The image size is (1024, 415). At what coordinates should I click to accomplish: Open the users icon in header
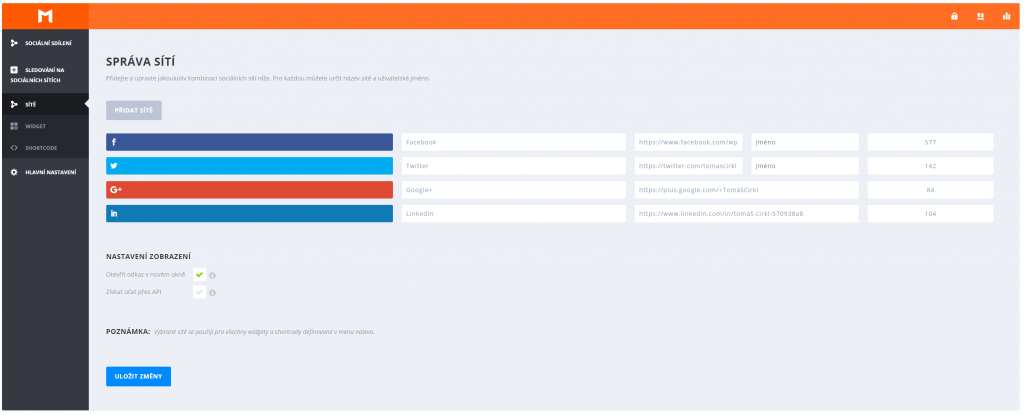980,16
